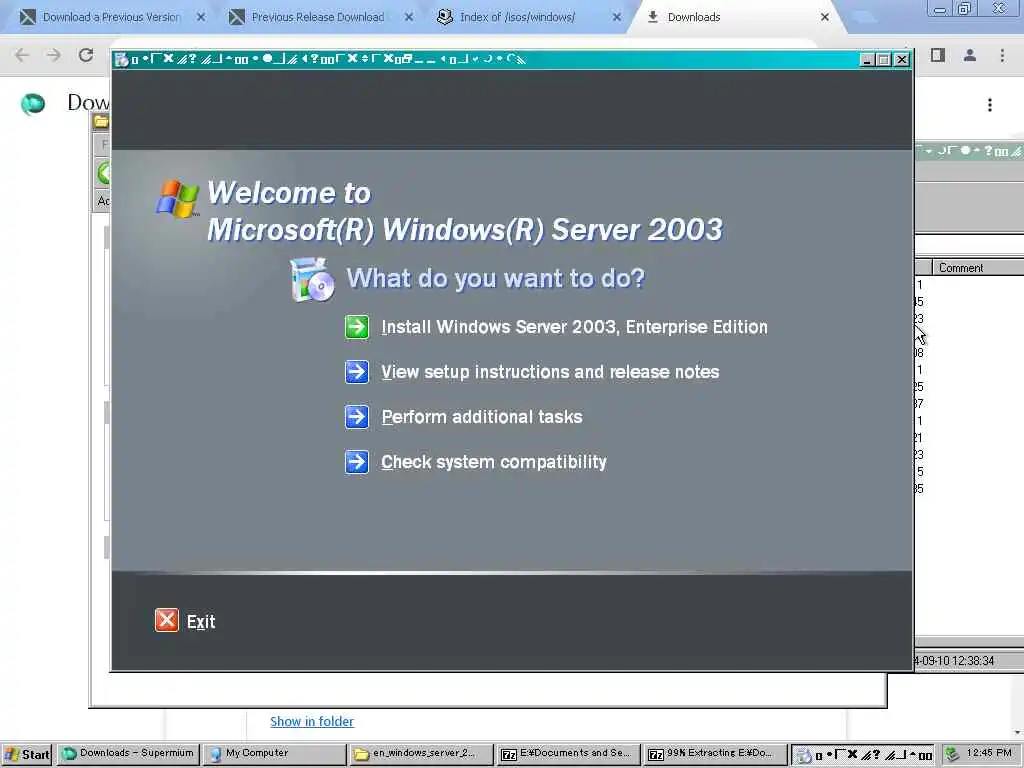Click the browser back arrow

22,56
